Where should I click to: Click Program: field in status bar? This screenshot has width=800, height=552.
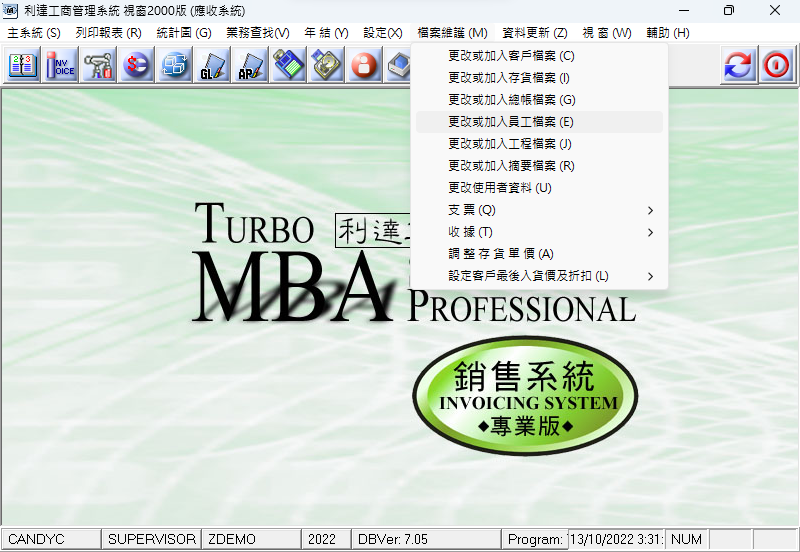coord(535,539)
